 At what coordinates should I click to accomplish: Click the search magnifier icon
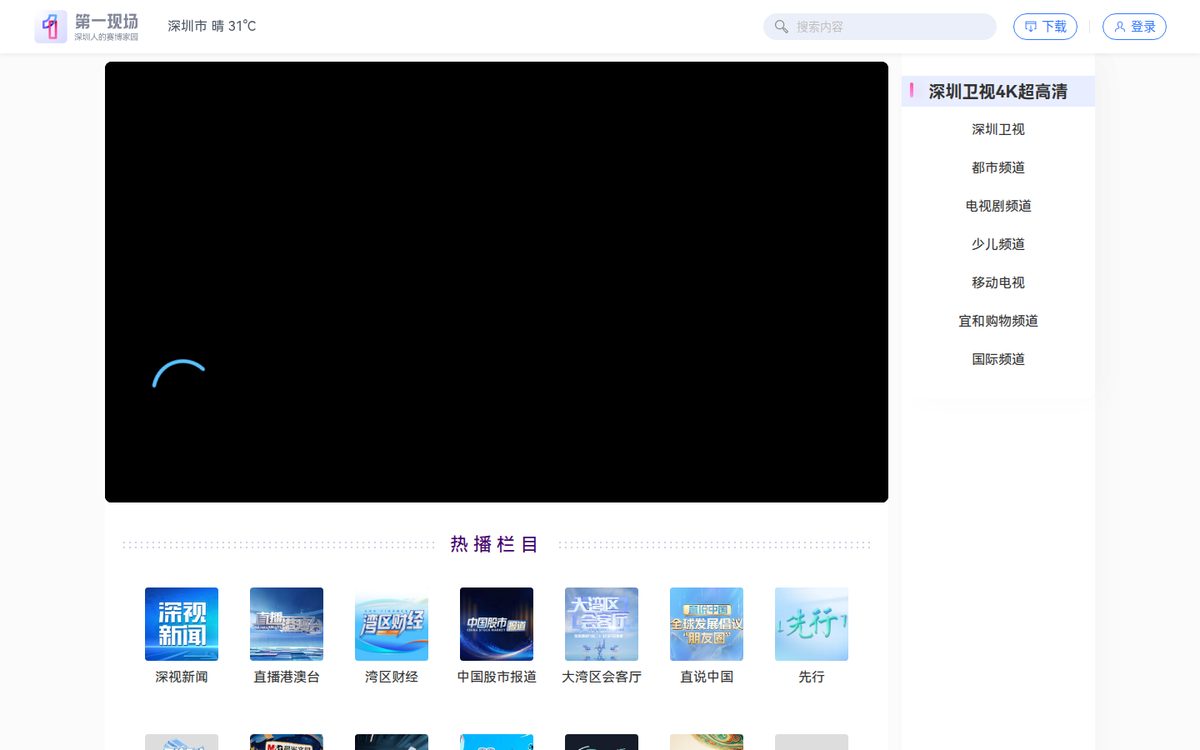click(781, 27)
